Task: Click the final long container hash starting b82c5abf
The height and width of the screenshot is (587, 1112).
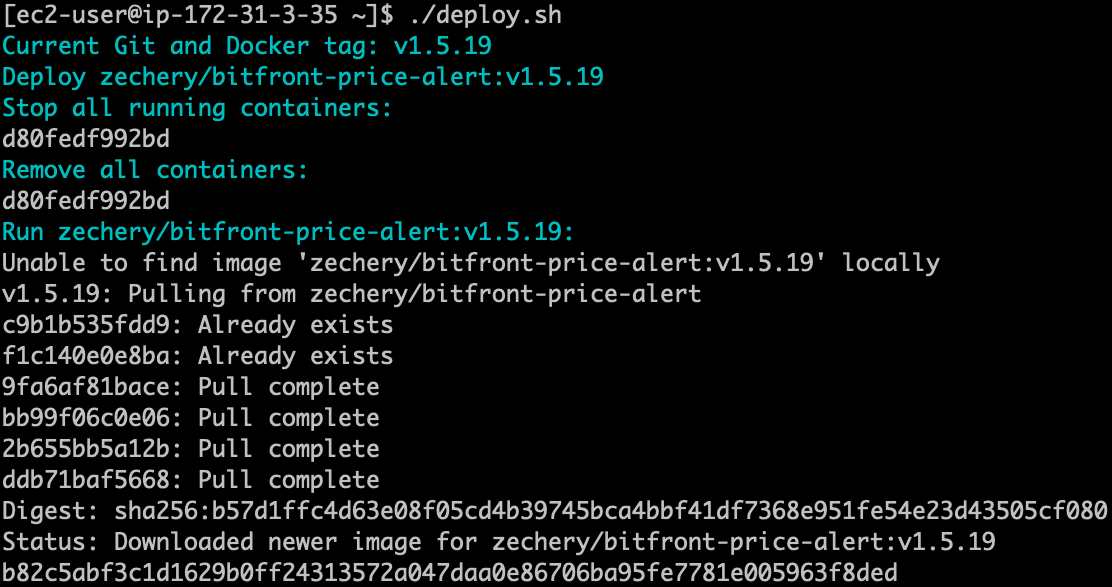Action: [450, 573]
